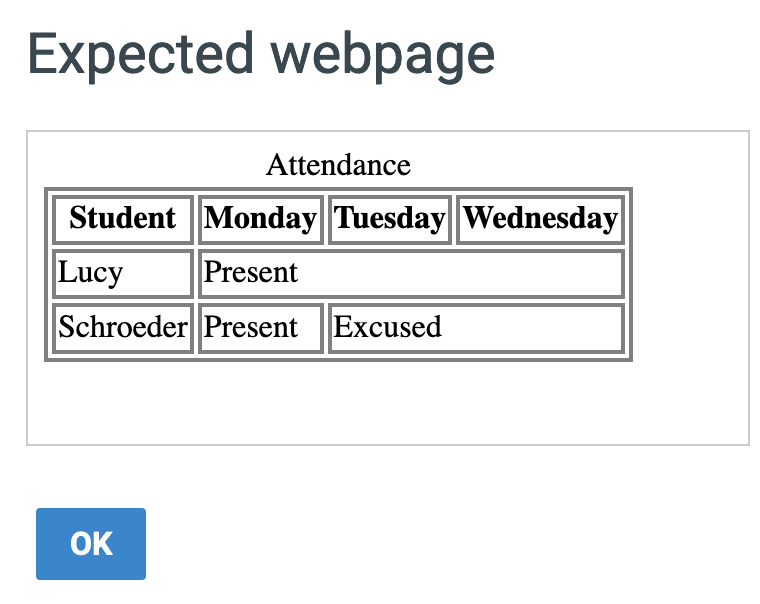Click the Attendance table caption
The height and width of the screenshot is (604, 760).
point(338,165)
